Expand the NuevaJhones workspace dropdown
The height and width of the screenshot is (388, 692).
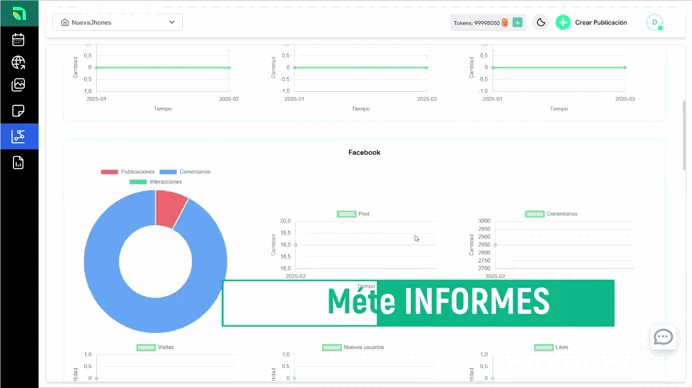point(117,23)
